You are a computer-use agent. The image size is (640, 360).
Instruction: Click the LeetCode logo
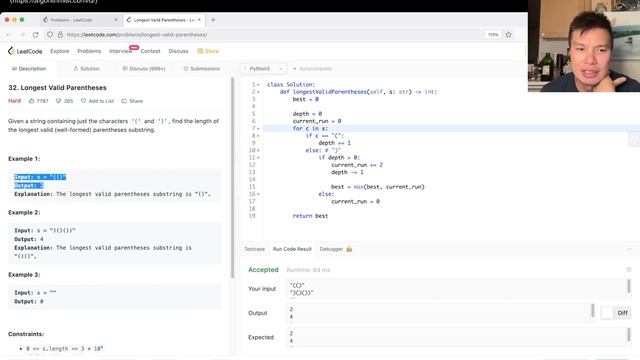tap(25, 51)
